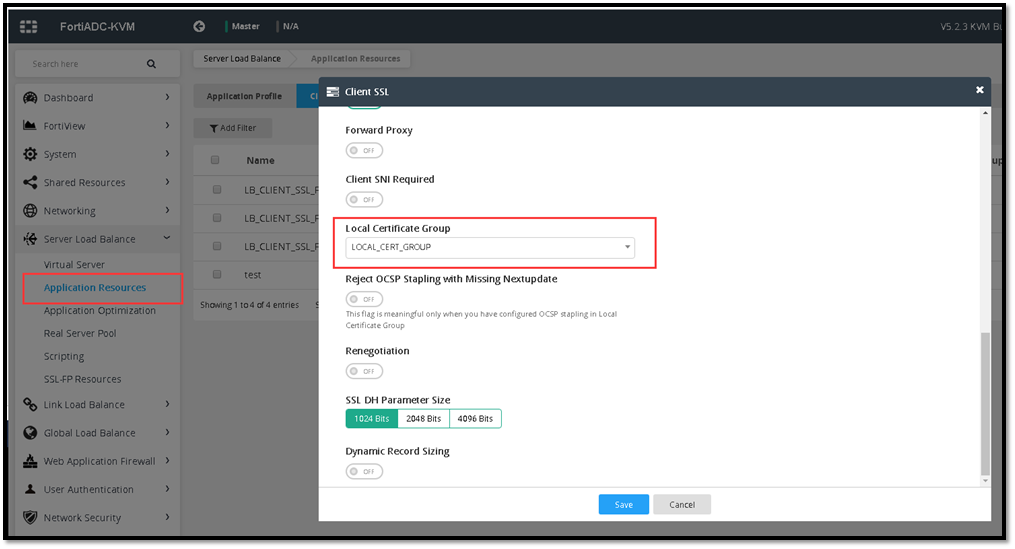1015x549 pixels.
Task: Click the back arrow icon in header
Action: click(199, 27)
